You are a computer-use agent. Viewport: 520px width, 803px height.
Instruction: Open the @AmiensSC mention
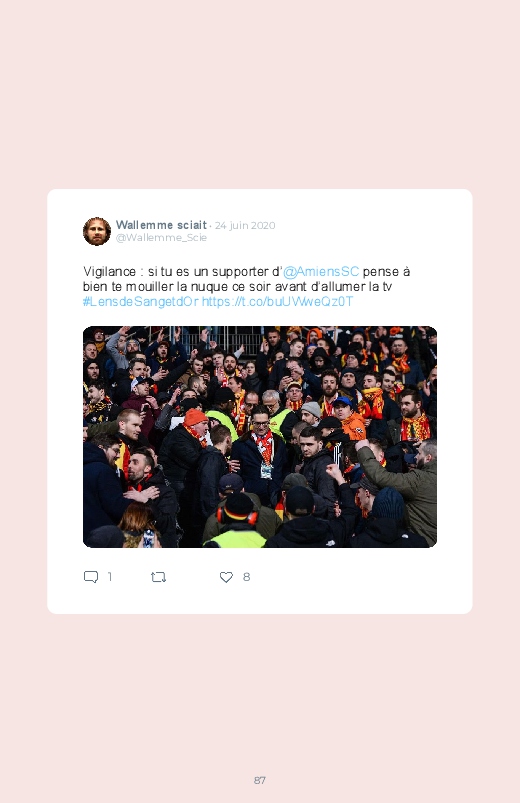pos(321,271)
